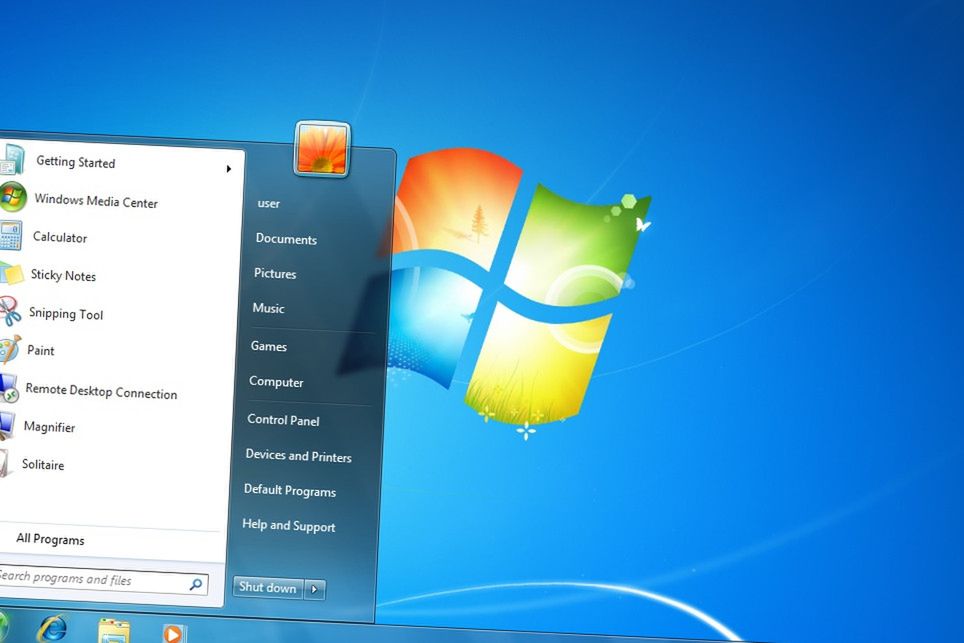Open All Programs list

pyautogui.click(x=50, y=539)
